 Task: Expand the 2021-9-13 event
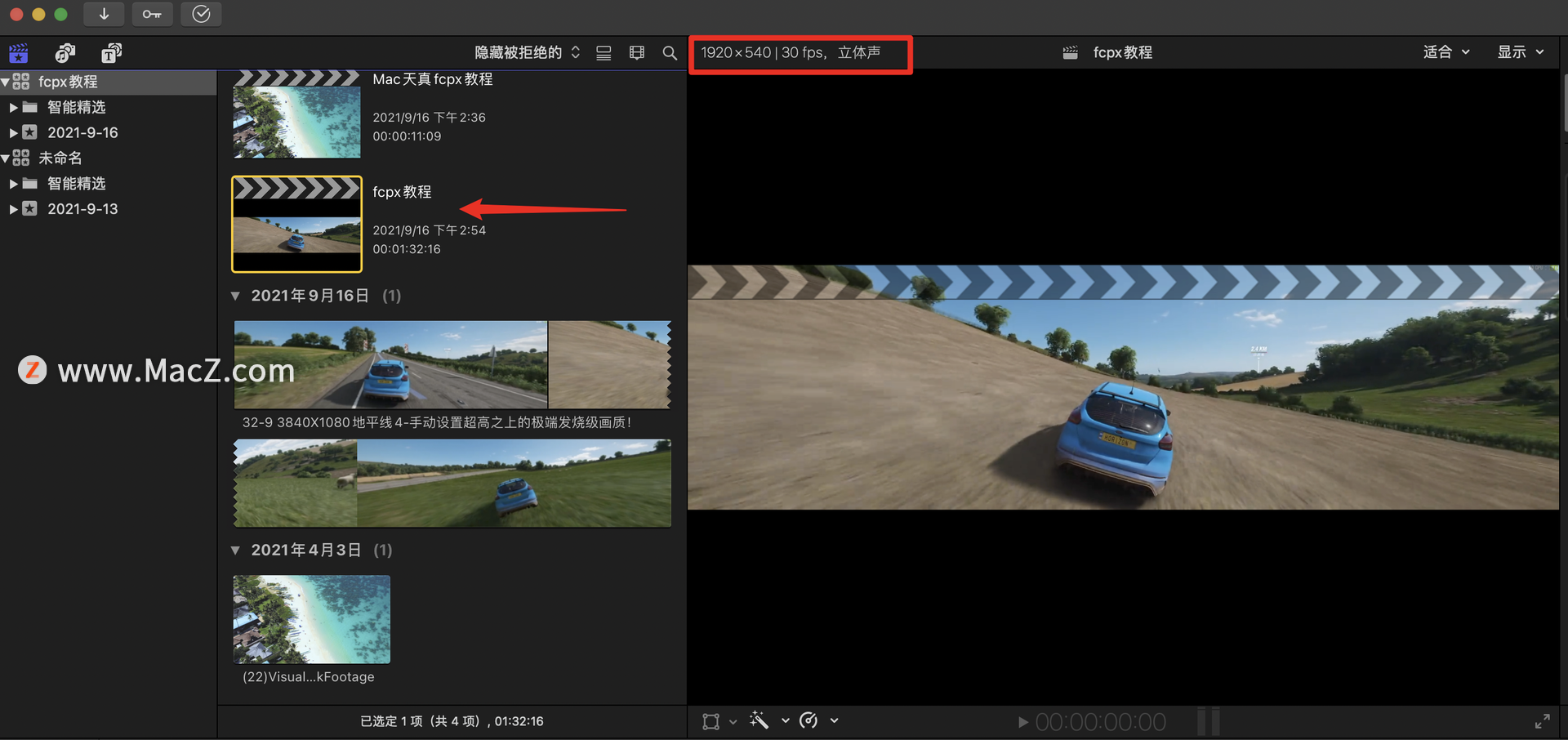click(13, 209)
